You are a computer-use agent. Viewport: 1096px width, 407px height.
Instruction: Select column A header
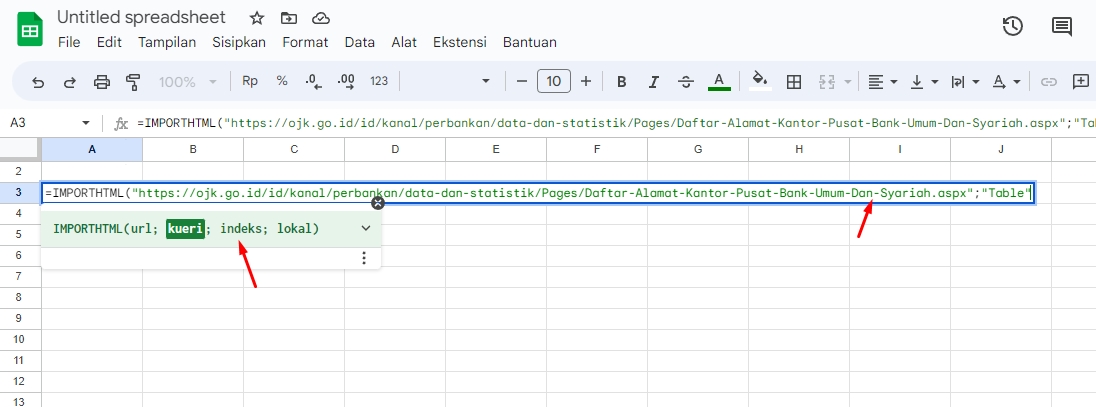coord(92,149)
